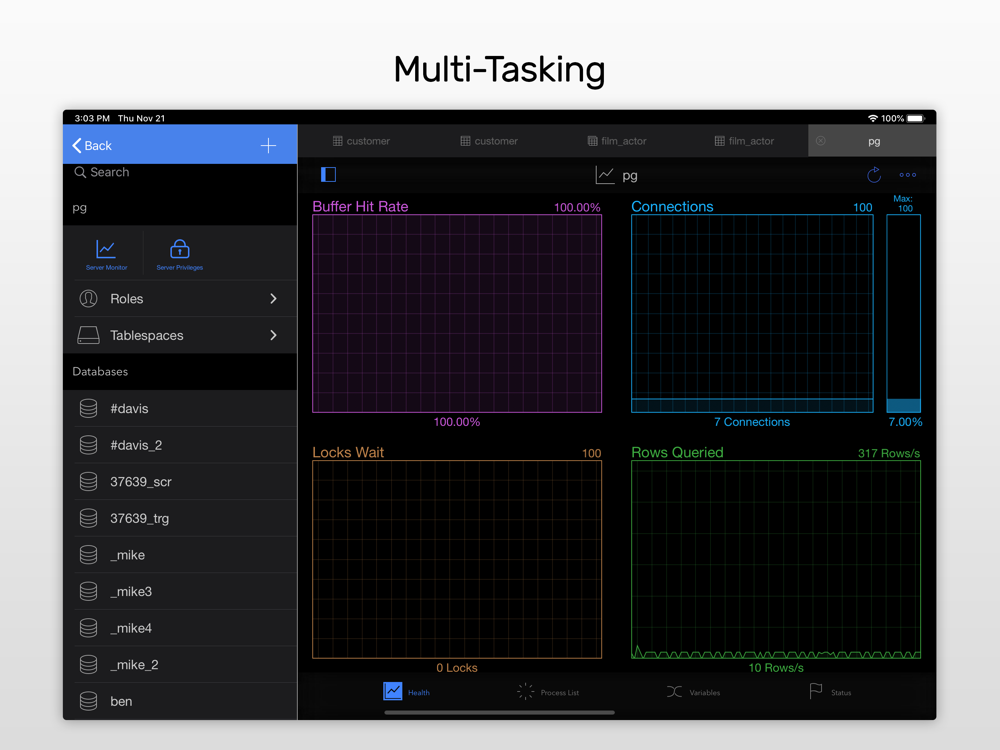Image resolution: width=1000 pixels, height=750 pixels.
Task: Select the Health tab
Action: pos(406,692)
